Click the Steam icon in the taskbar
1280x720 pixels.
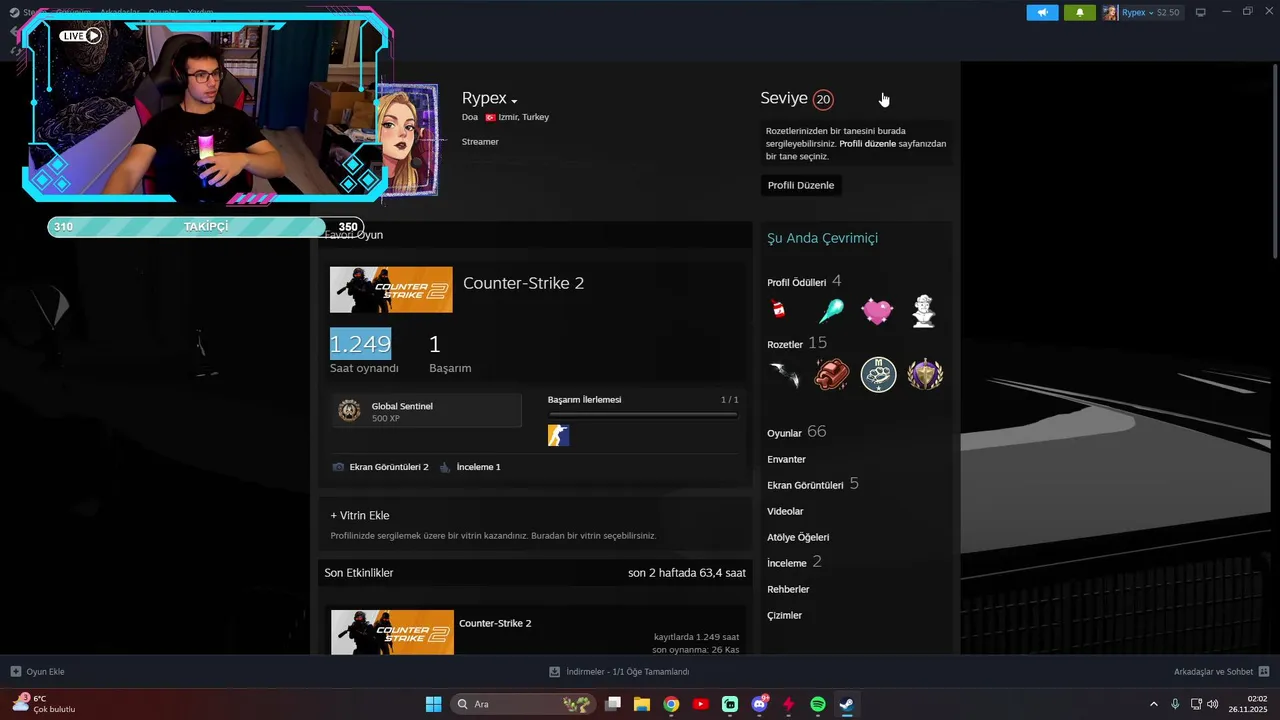(847, 704)
